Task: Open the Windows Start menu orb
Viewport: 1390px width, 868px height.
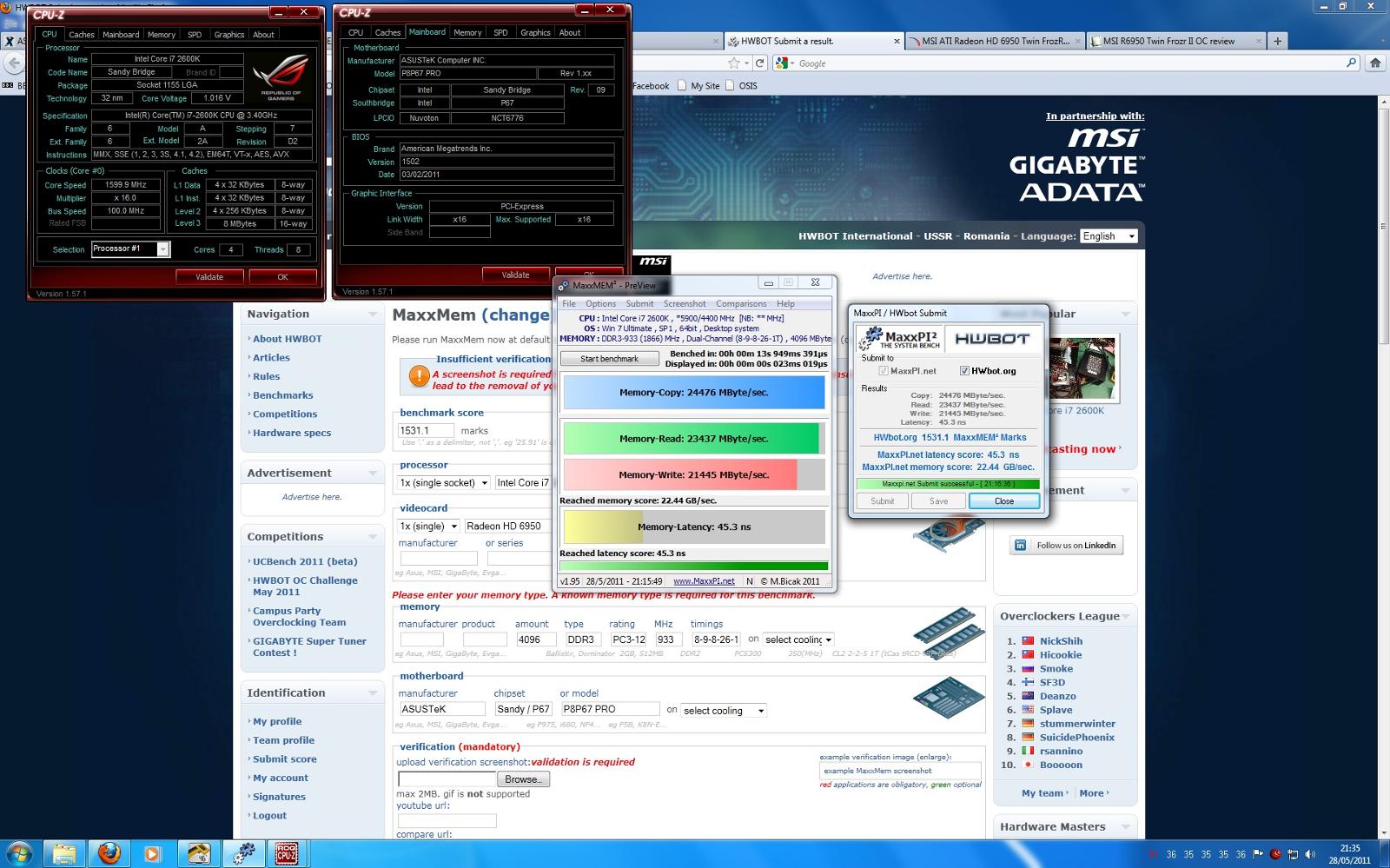Action: point(19,853)
